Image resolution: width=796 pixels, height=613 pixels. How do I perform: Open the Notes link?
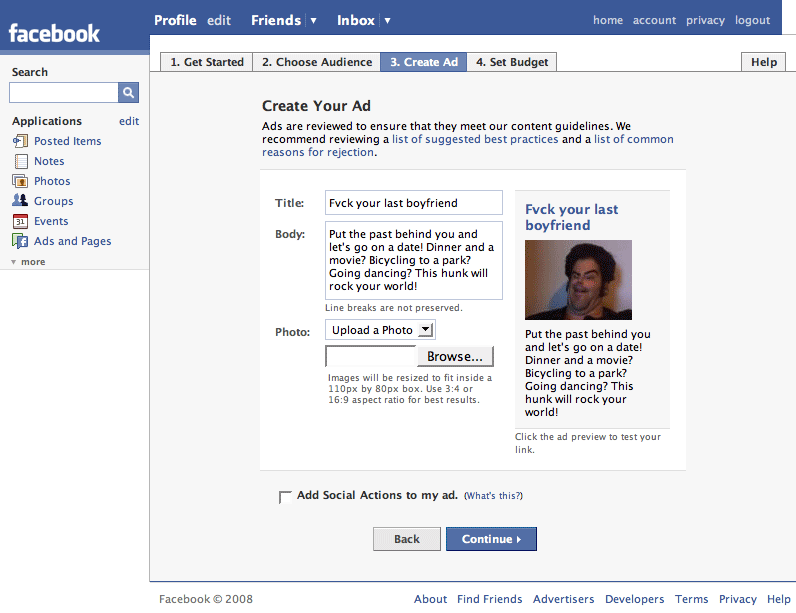pyautogui.click(x=49, y=161)
